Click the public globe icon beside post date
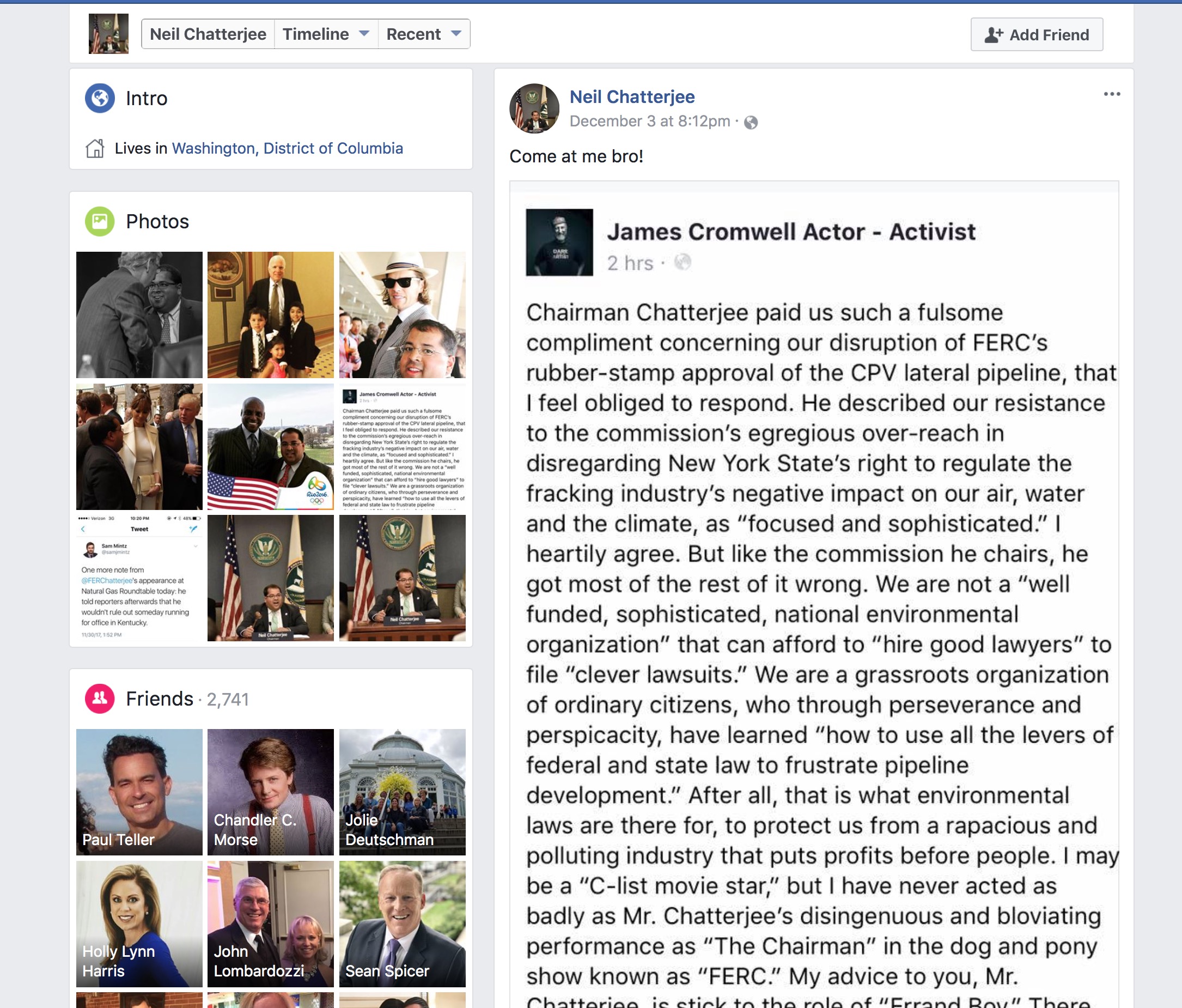The width and height of the screenshot is (1182, 1008). [751, 122]
